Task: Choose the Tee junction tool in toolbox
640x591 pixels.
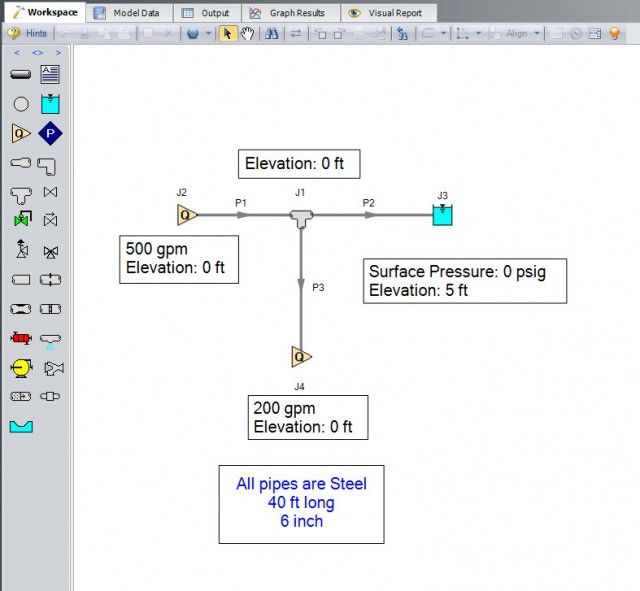Action: click(x=20, y=191)
